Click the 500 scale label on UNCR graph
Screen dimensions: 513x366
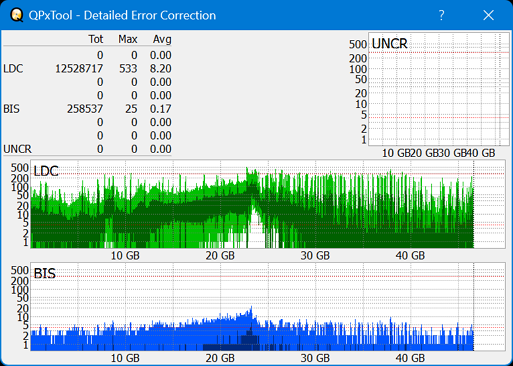click(358, 44)
